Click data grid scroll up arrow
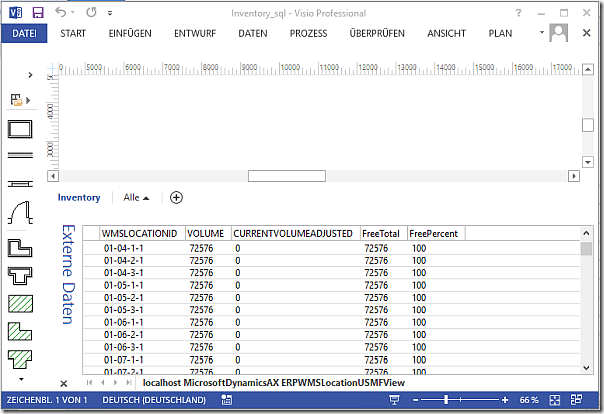This screenshot has height=414, width=604. pyautogui.click(x=586, y=233)
